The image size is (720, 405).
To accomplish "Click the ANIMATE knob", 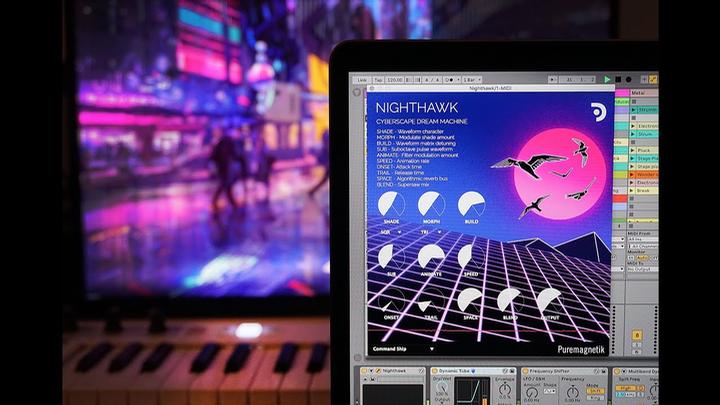I will pyautogui.click(x=431, y=257).
